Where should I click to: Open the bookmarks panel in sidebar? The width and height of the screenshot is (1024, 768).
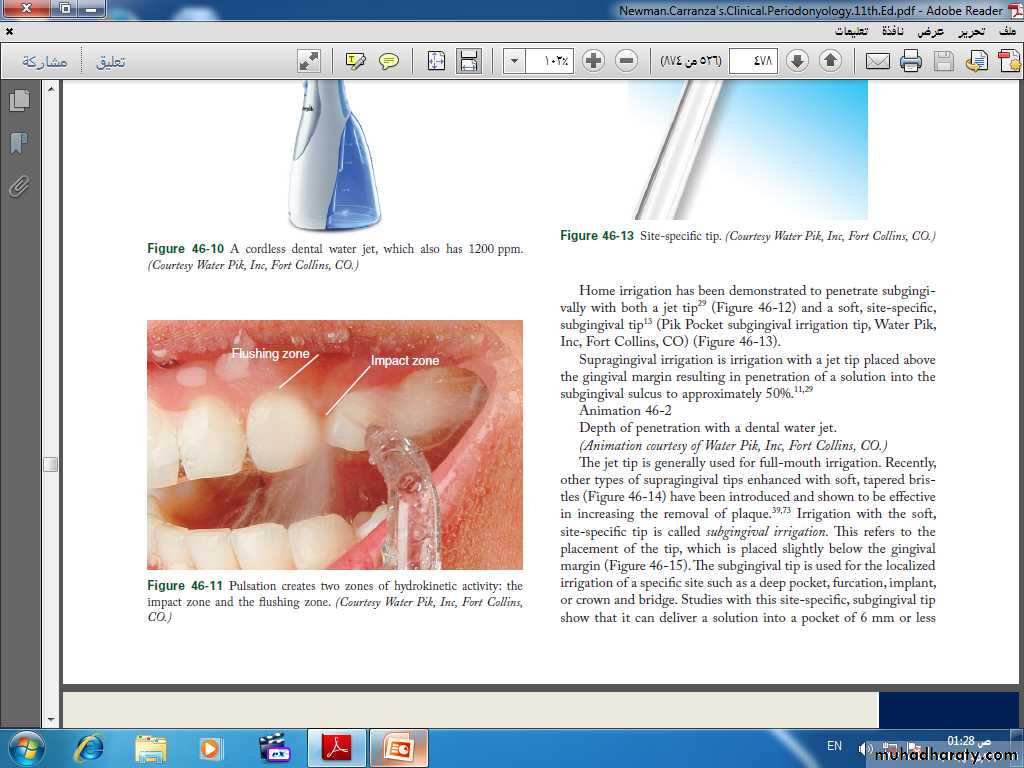coord(18,144)
